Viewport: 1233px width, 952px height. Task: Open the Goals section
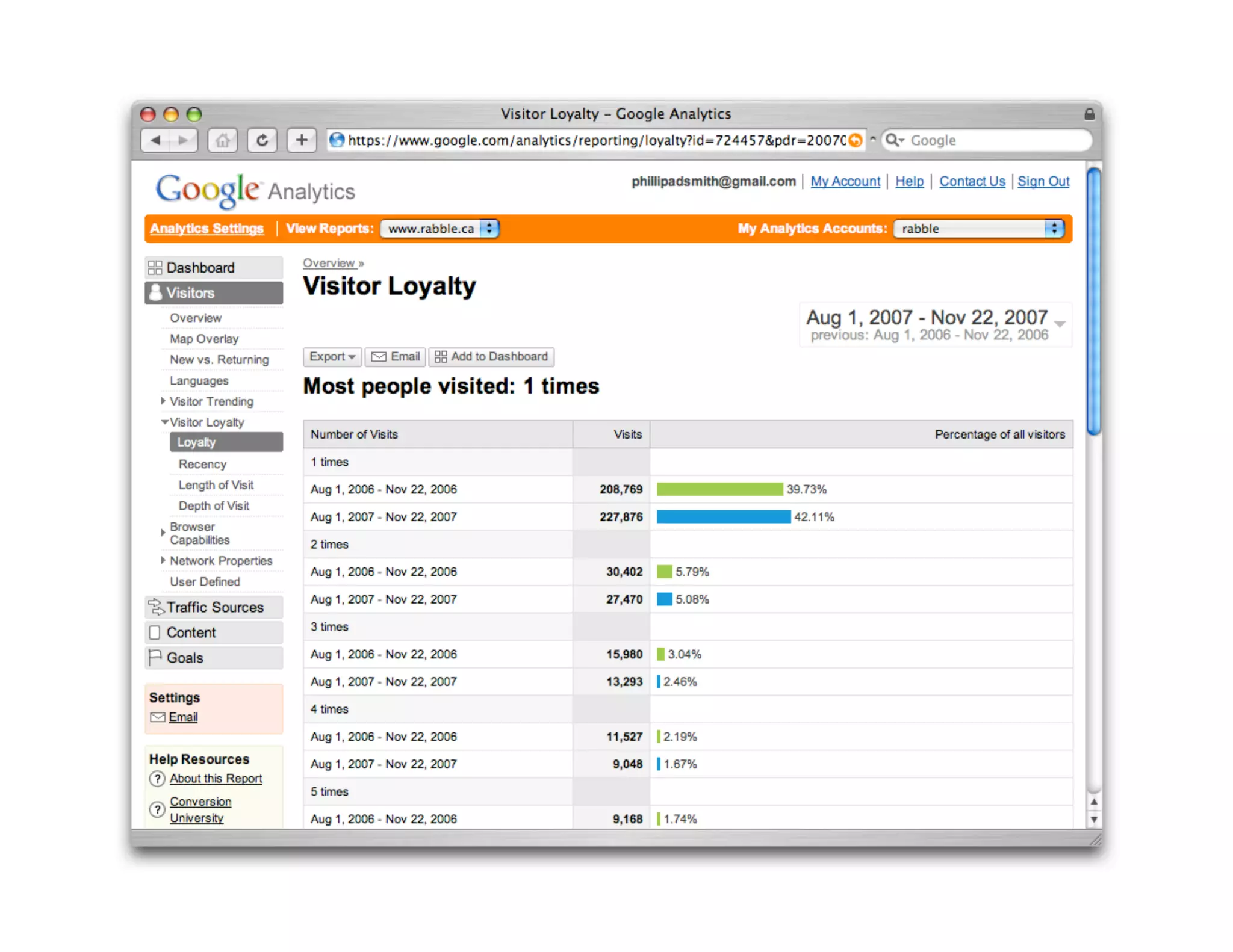214,658
